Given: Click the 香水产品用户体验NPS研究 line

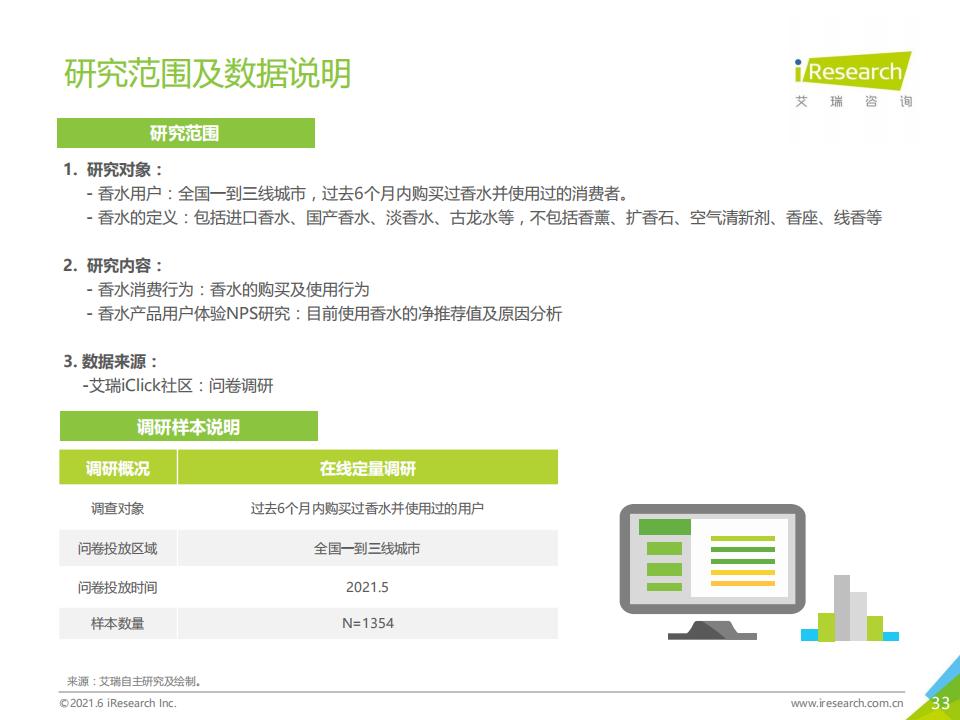Looking at the screenshot, I should coord(324,313).
